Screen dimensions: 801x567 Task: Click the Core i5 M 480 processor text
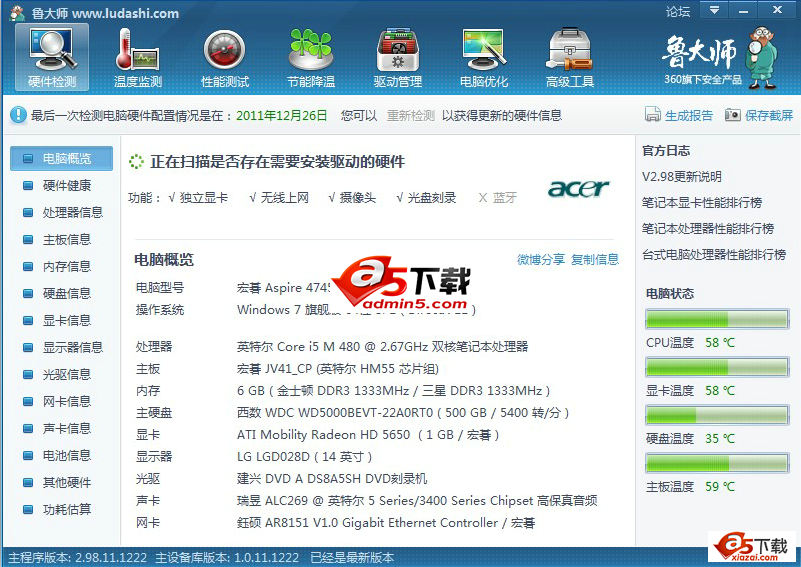382,347
